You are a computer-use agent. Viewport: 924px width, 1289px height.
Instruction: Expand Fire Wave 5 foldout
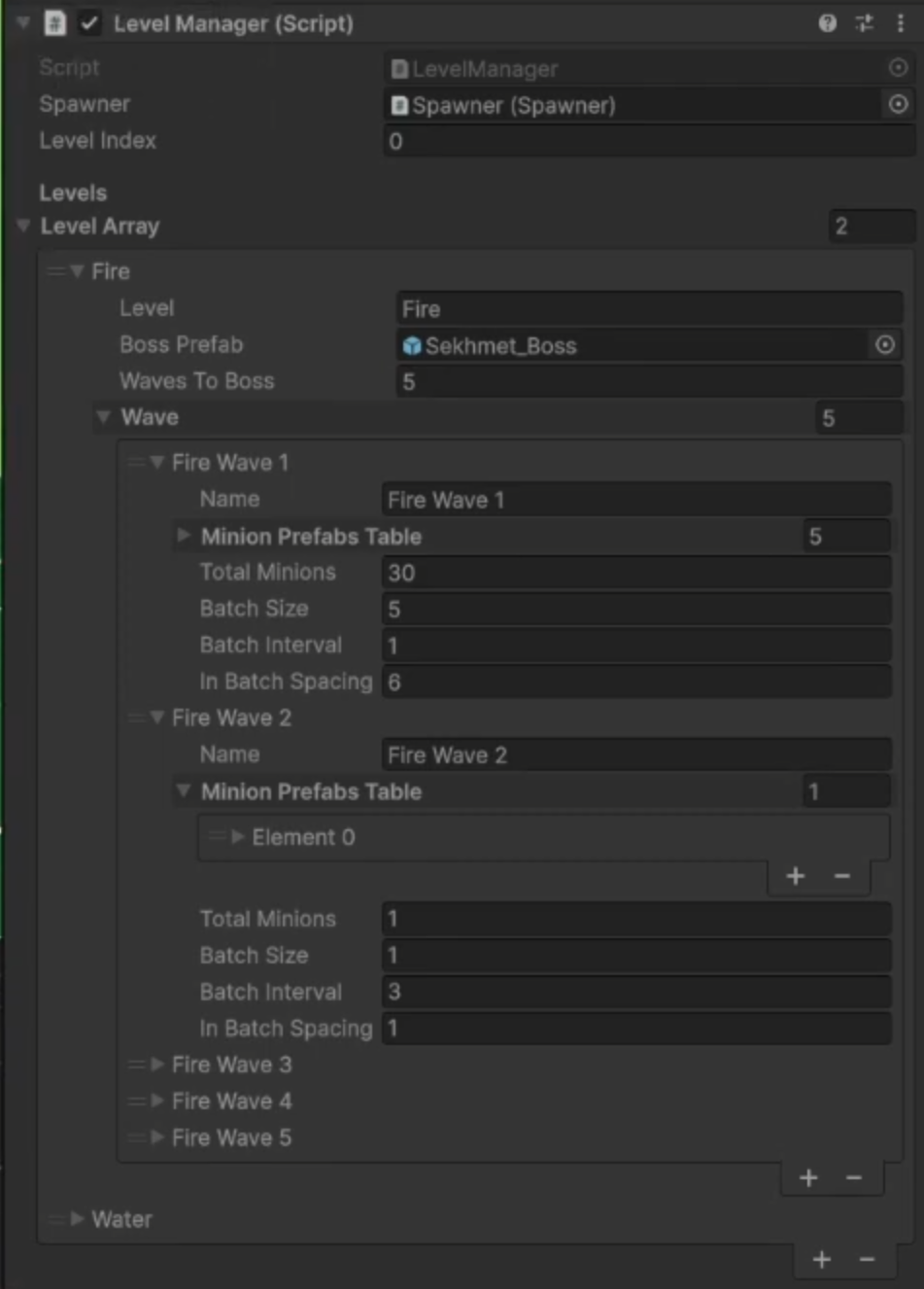click(x=156, y=1137)
